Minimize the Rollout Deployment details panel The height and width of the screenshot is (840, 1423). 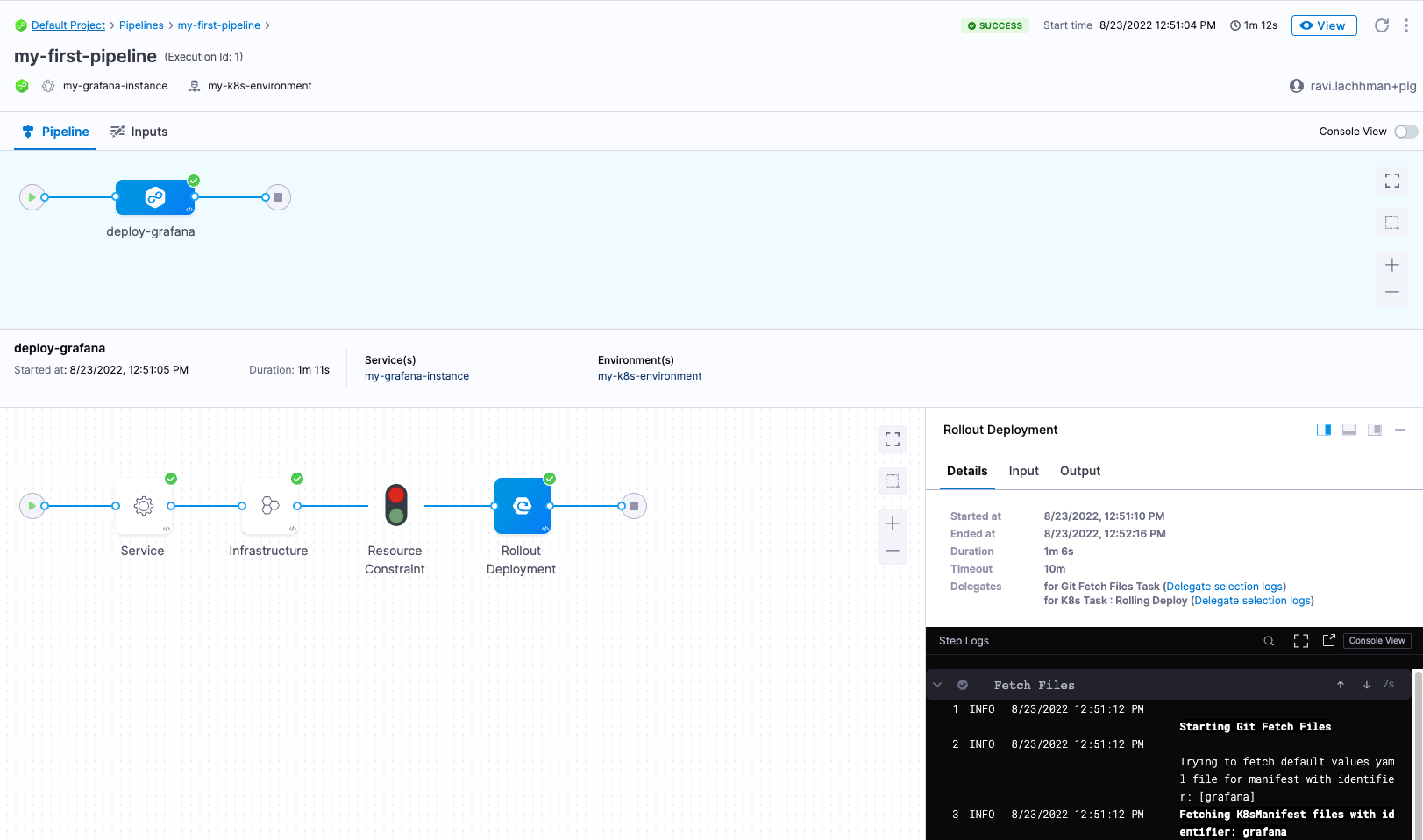[x=1400, y=430]
